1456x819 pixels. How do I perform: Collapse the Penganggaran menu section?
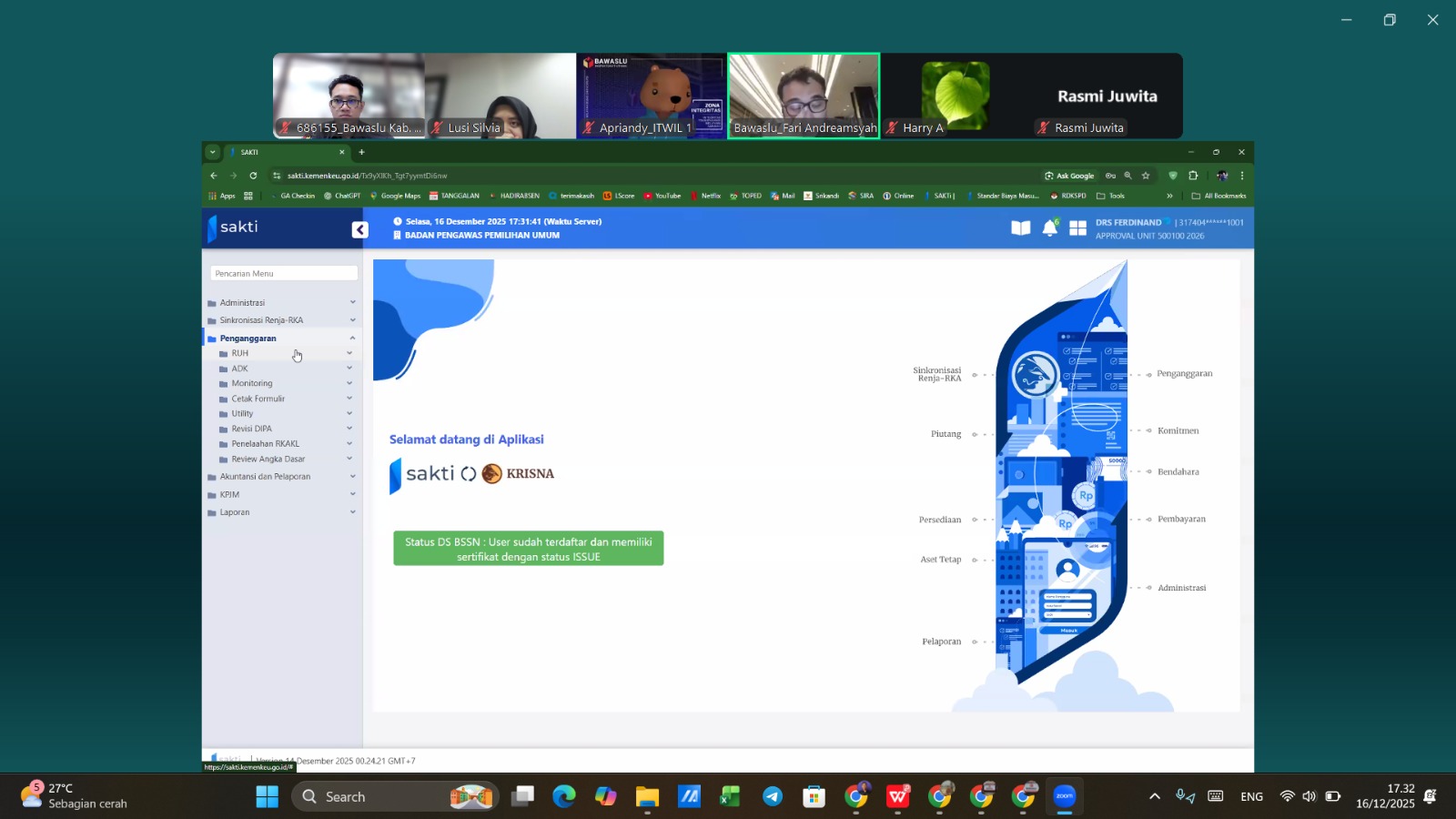tap(352, 339)
